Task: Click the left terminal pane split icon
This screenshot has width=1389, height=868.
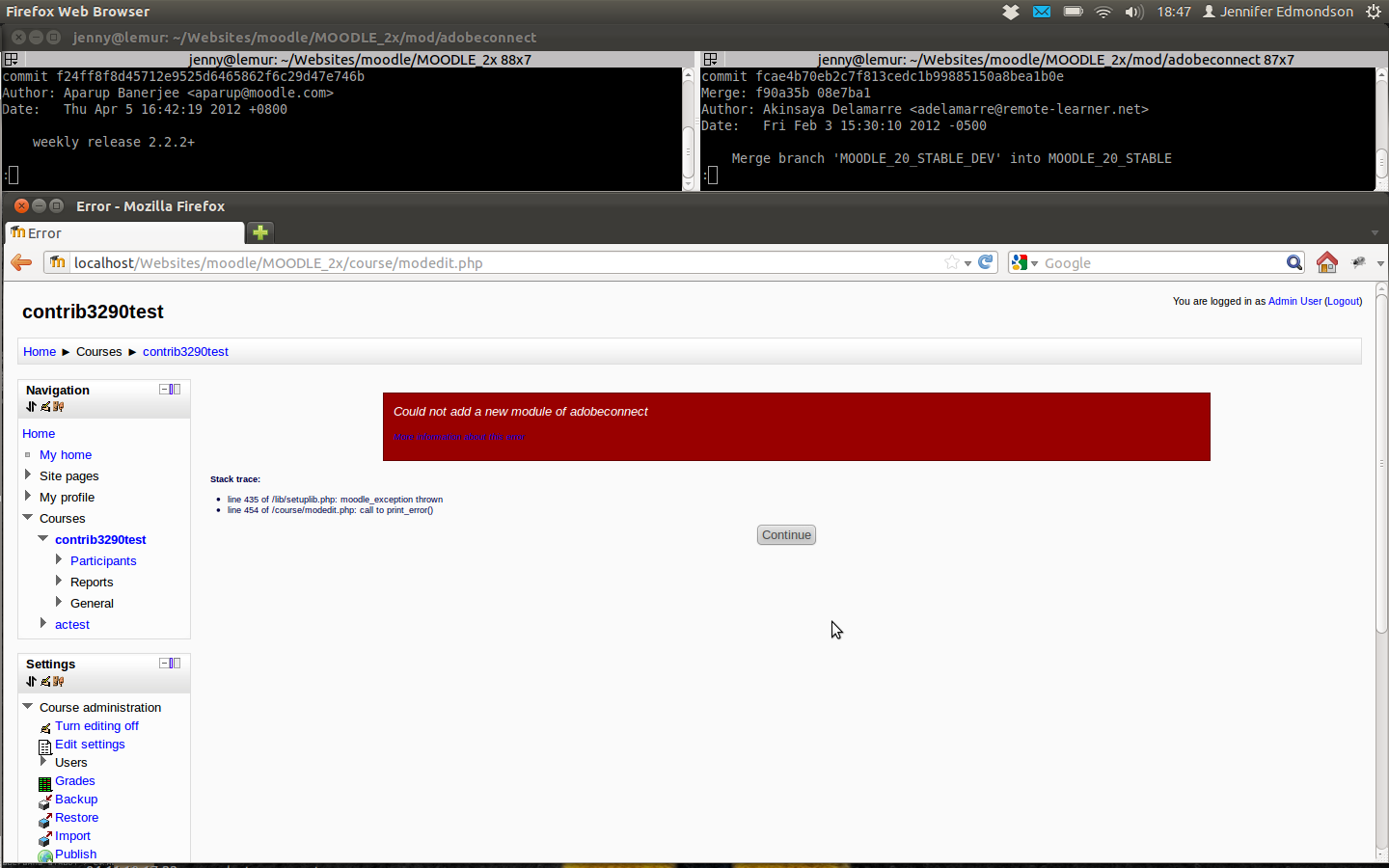Action: (x=12, y=59)
